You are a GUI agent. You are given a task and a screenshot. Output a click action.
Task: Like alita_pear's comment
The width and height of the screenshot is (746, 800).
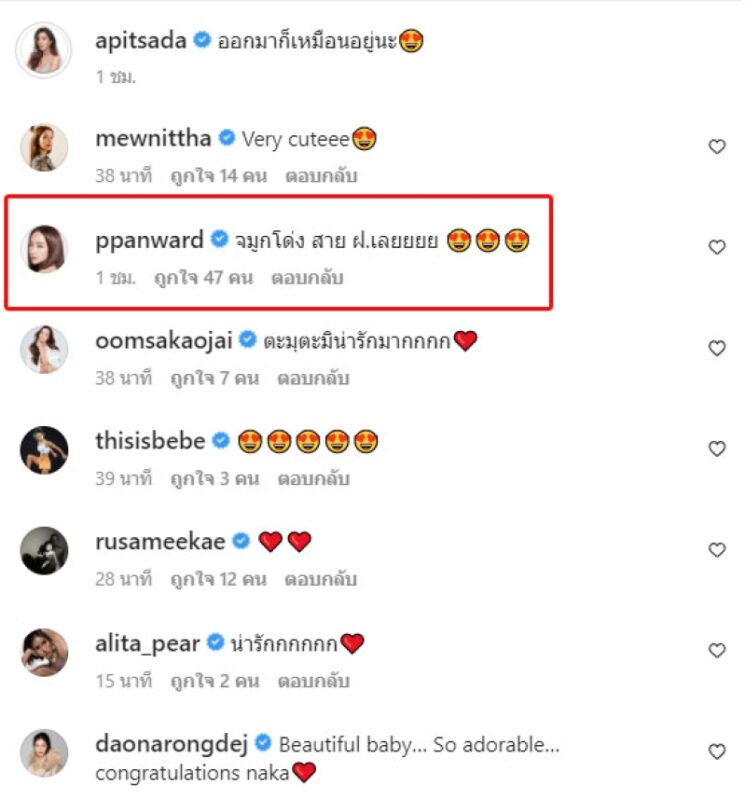coord(716,650)
